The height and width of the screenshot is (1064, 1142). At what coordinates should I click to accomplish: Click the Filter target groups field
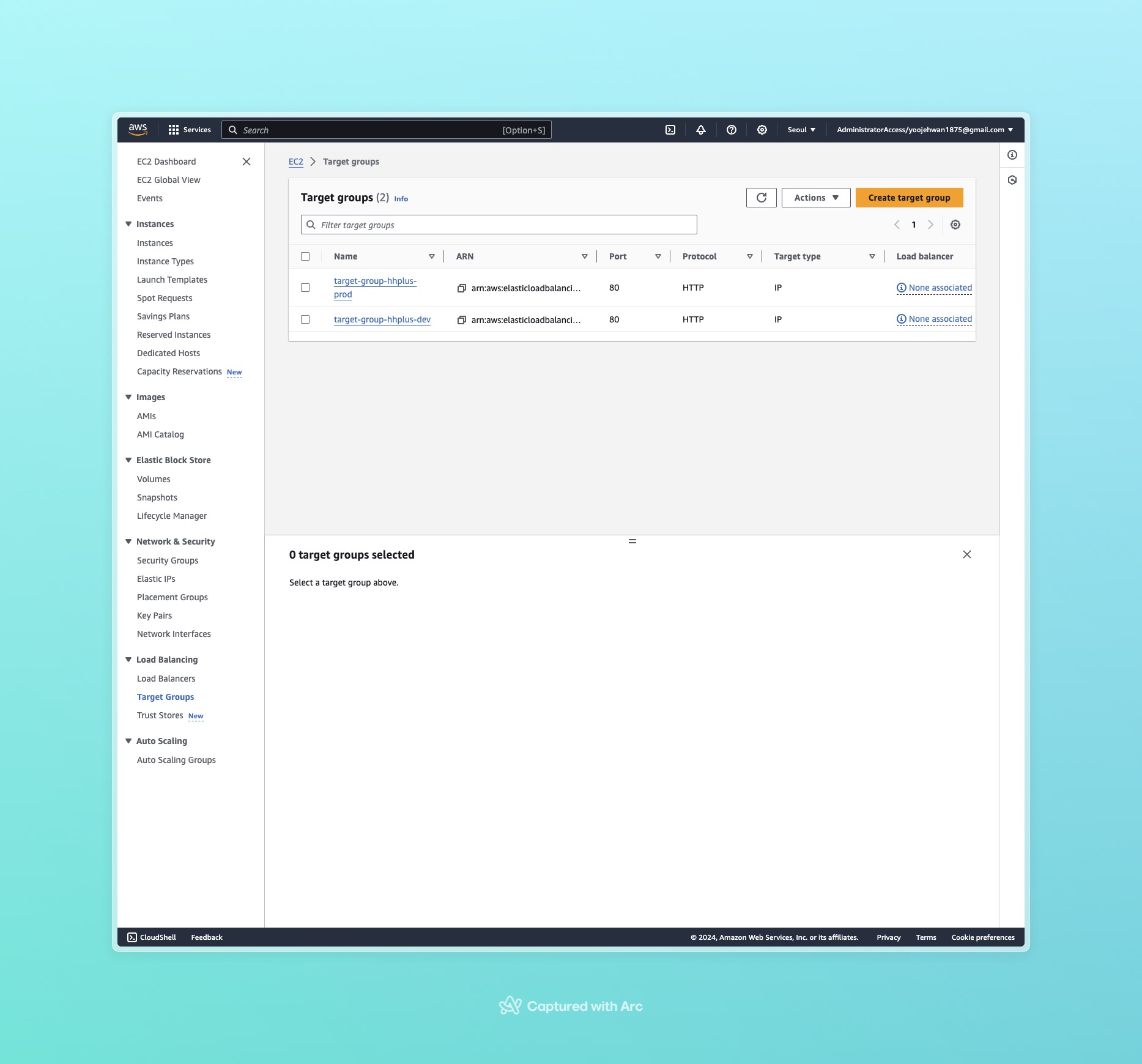point(499,225)
